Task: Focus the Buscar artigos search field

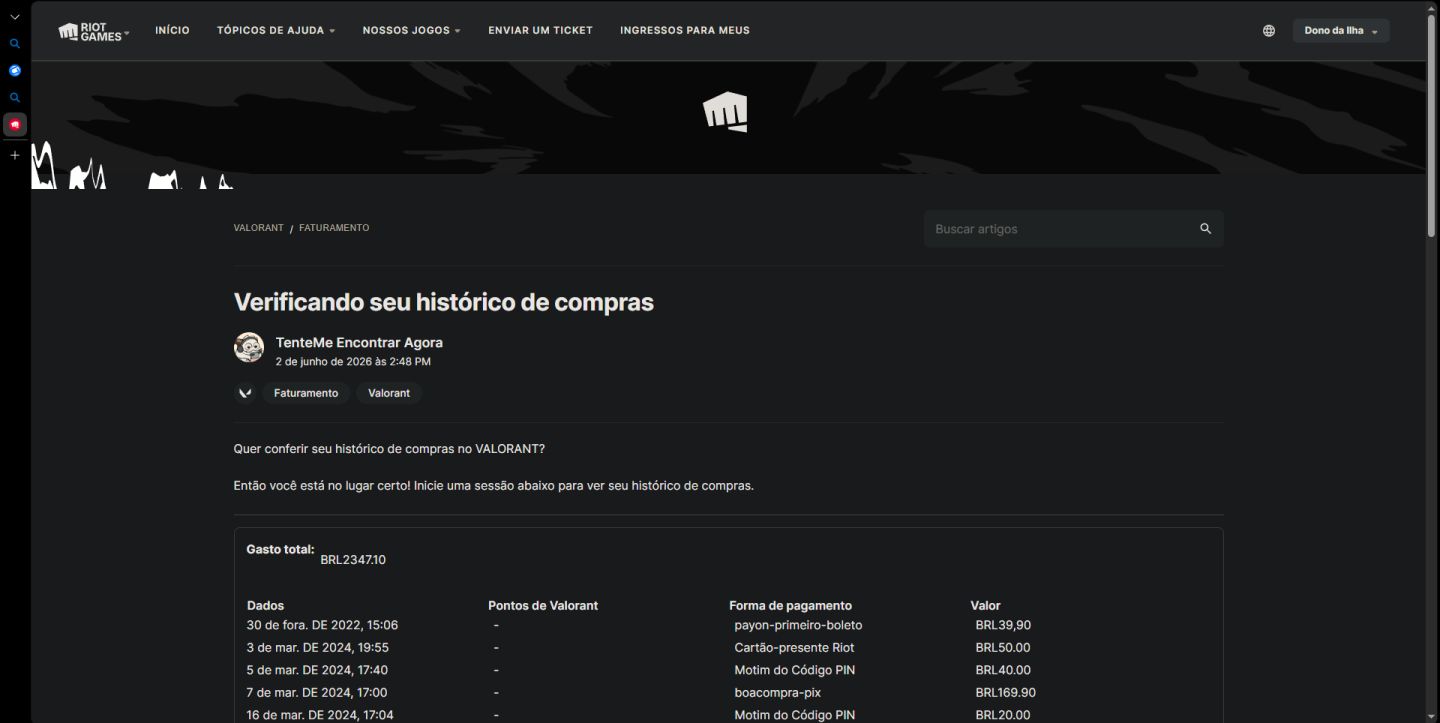Action: click(x=1073, y=229)
